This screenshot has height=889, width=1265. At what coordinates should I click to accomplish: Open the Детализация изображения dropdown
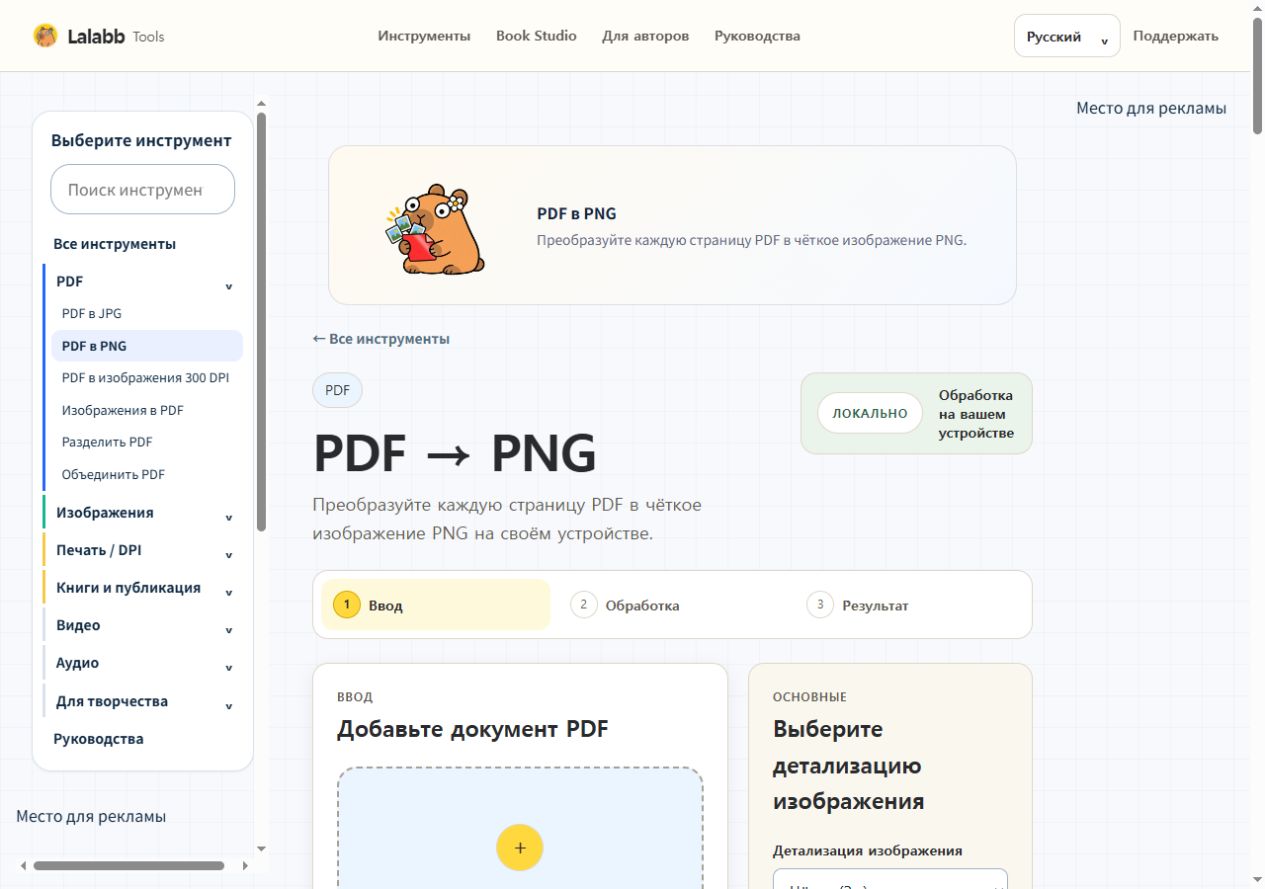[890, 880]
